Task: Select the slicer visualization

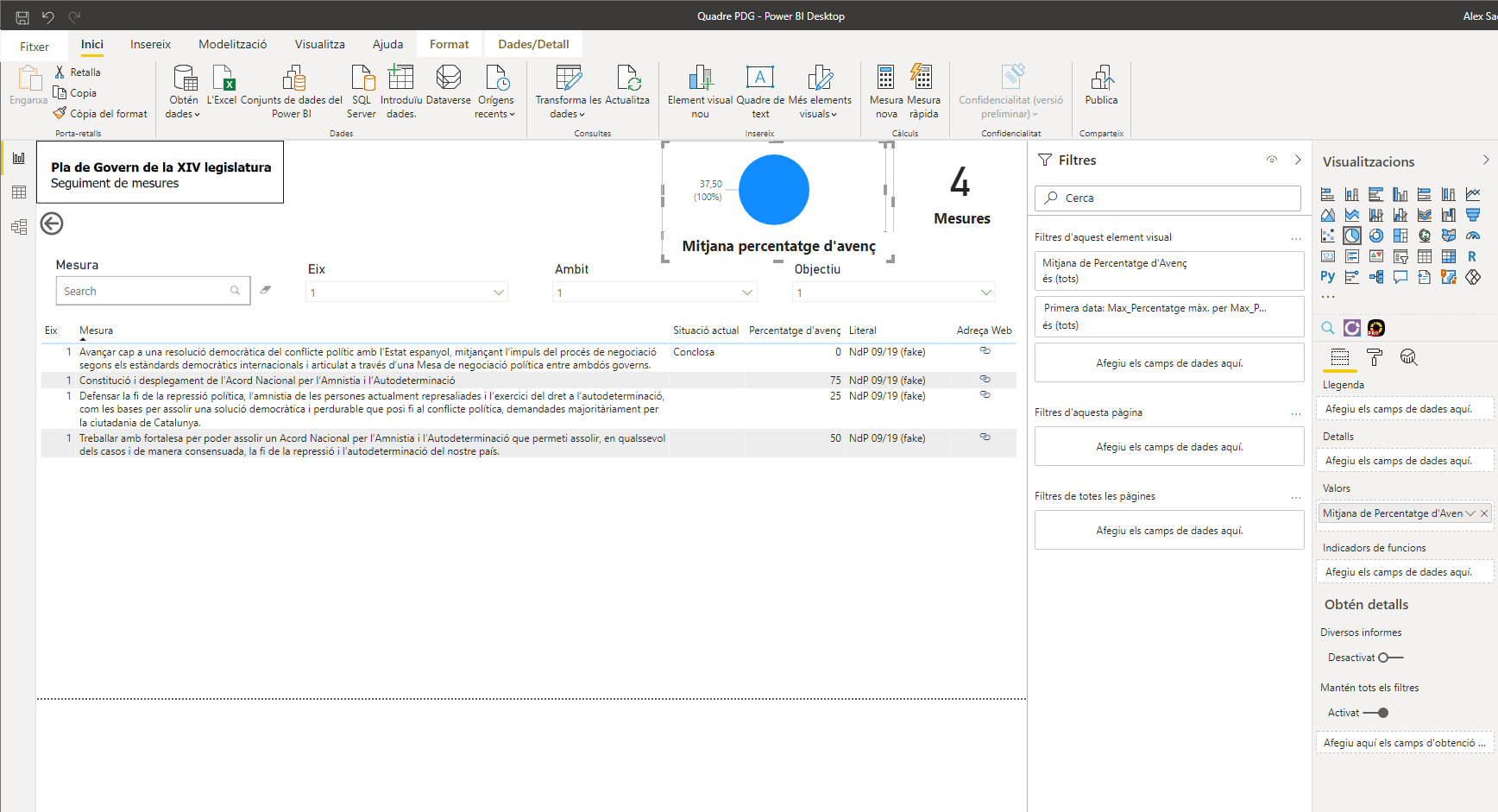Action: (x=1400, y=256)
